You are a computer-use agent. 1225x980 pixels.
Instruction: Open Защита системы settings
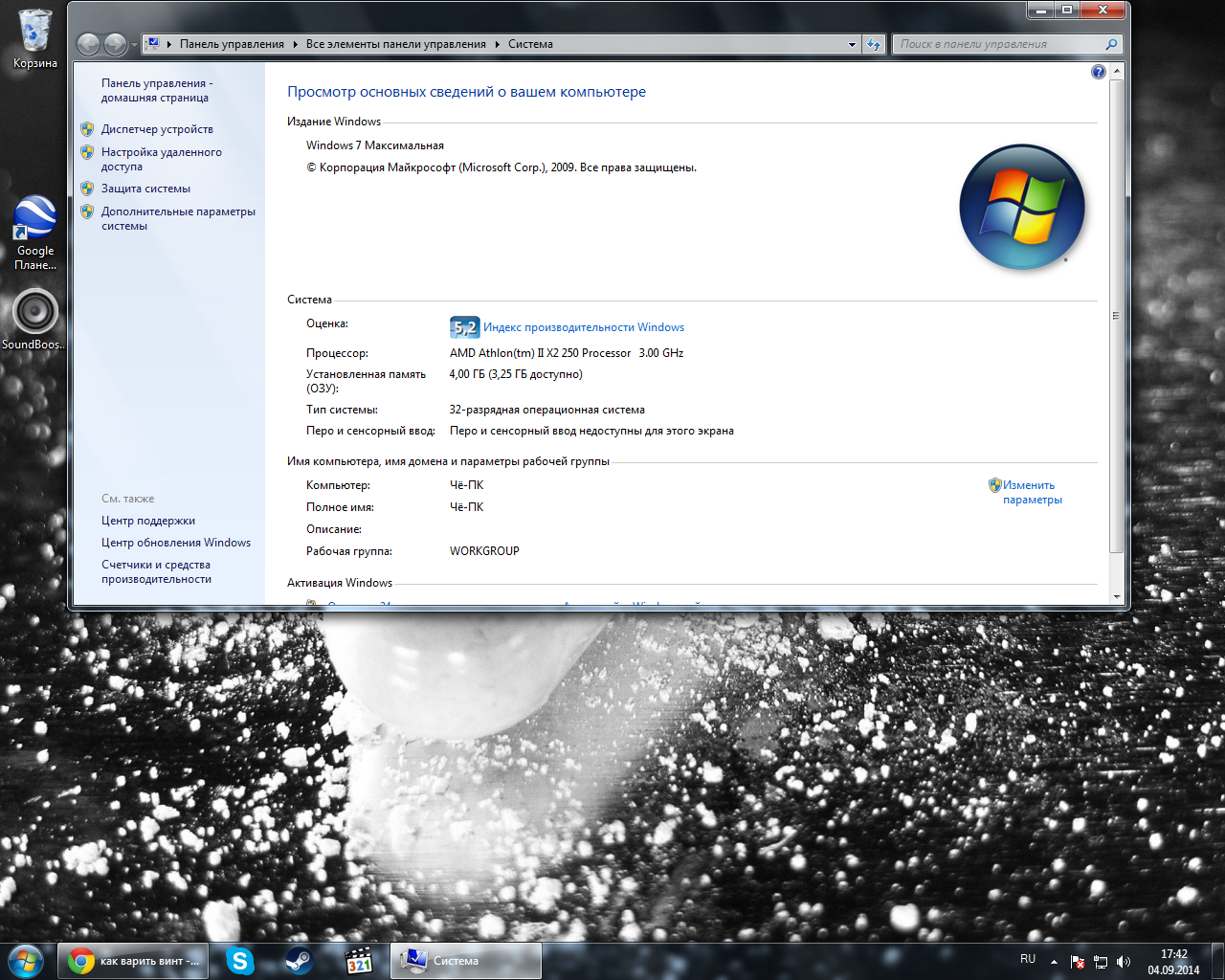(x=145, y=189)
